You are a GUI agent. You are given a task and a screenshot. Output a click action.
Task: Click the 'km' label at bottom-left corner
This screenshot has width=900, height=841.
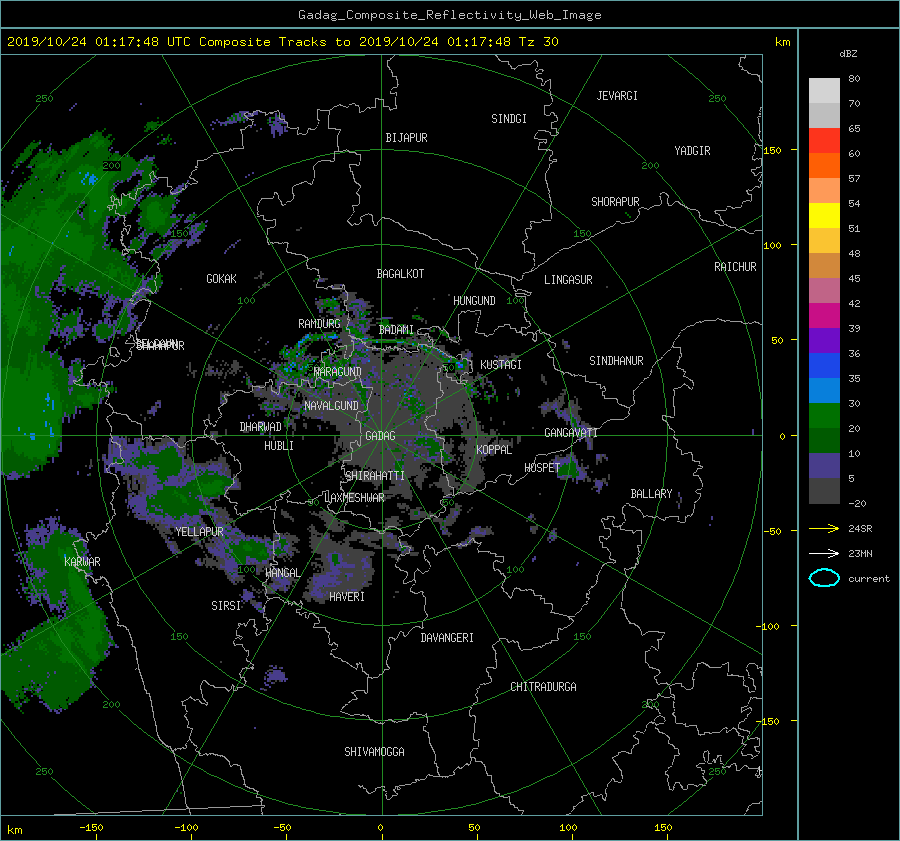tap(15, 830)
